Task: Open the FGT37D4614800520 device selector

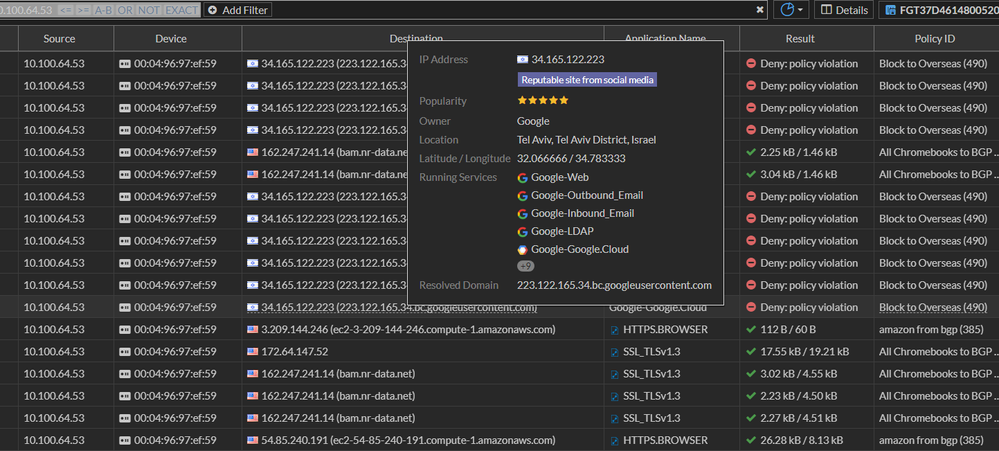Action: point(939,10)
